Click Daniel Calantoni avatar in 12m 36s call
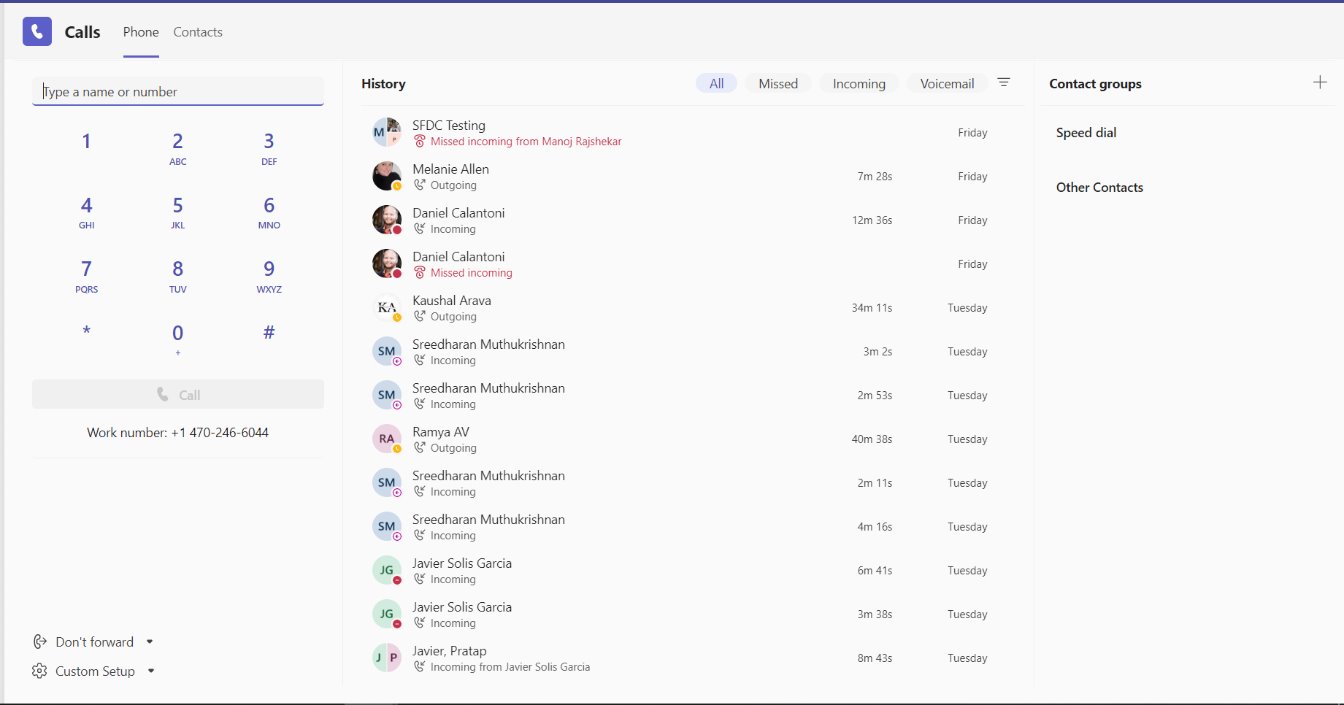Image resolution: width=1344 pixels, height=705 pixels. coord(387,220)
